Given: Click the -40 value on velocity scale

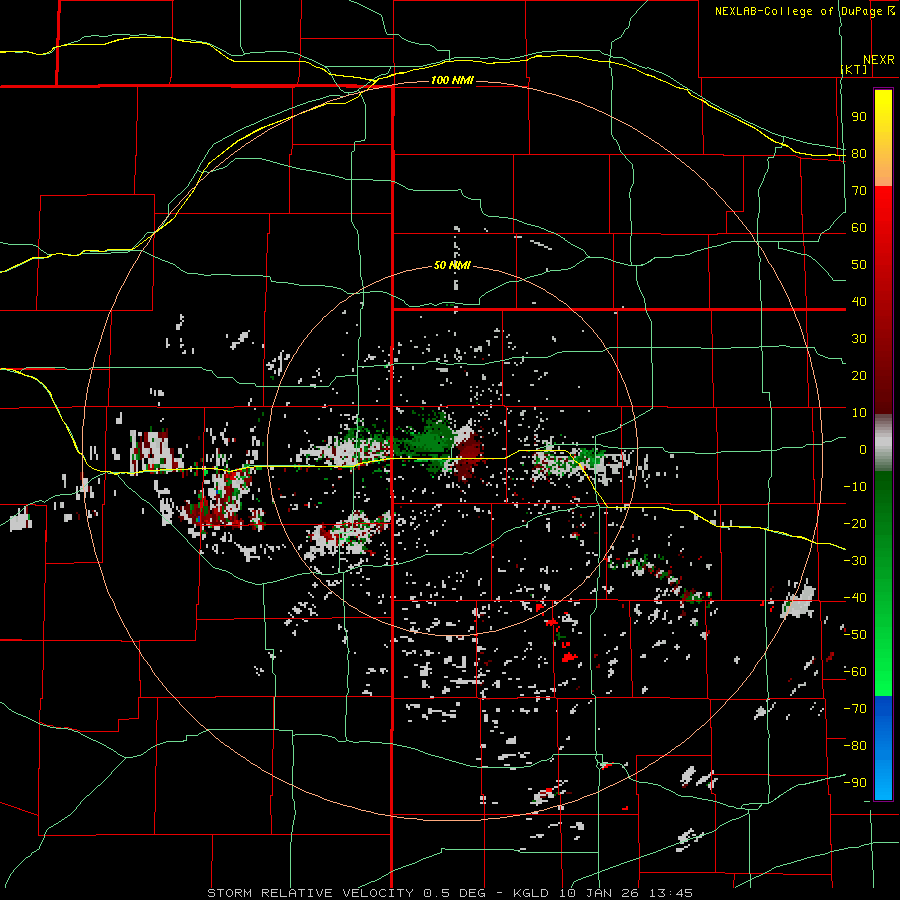Looking at the screenshot, I should click(855, 598).
